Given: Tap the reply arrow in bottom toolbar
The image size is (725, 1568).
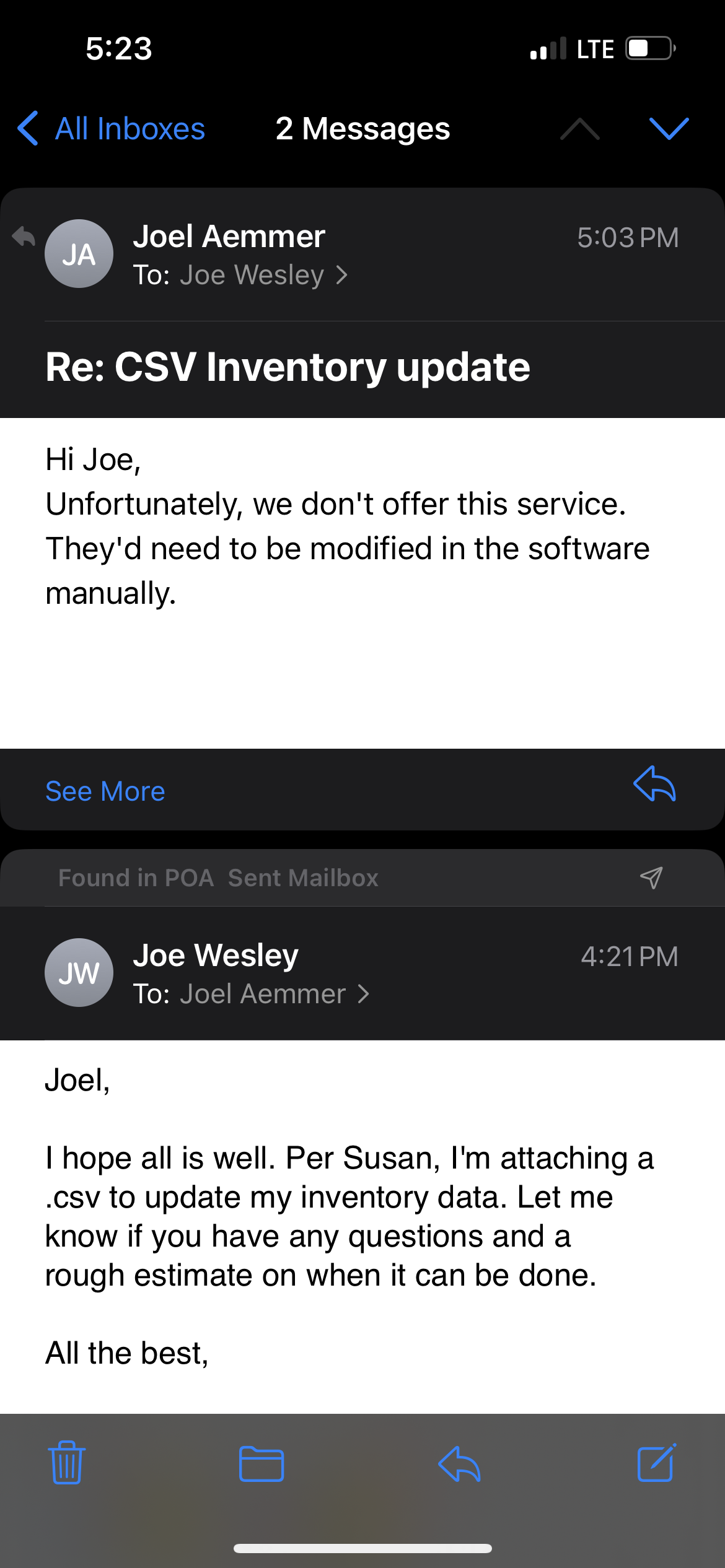Looking at the screenshot, I should (x=459, y=1464).
